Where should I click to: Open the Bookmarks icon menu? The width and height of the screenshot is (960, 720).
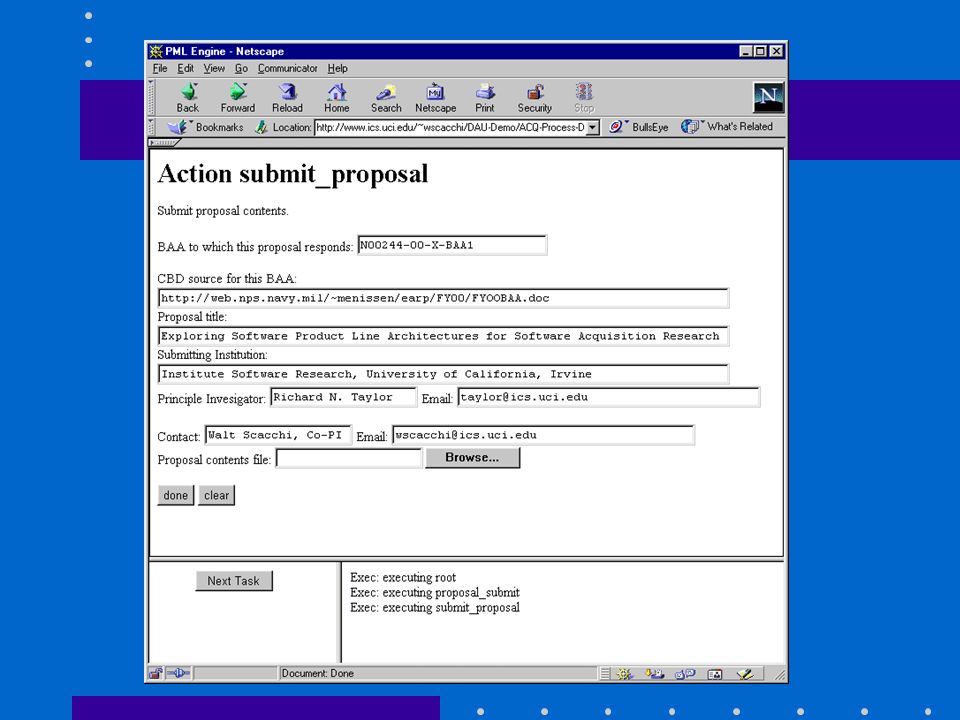pos(178,127)
